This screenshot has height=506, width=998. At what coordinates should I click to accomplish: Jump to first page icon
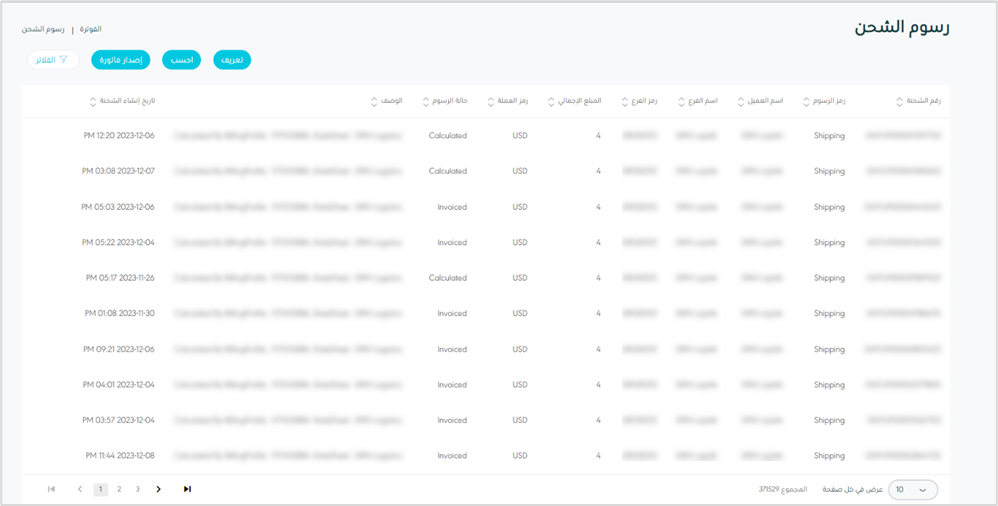tap(51, 489)
